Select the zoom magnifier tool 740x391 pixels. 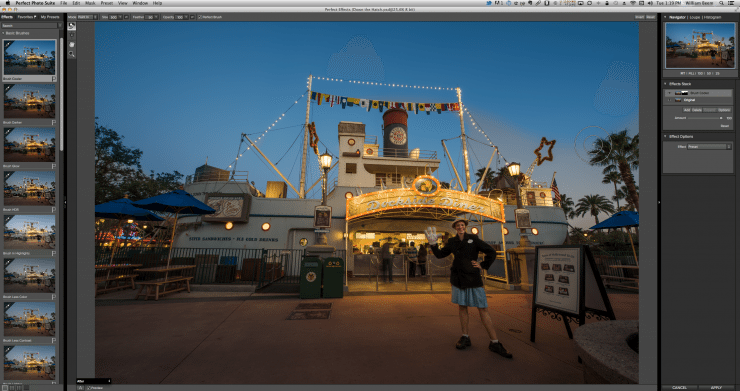coord(72,54)
